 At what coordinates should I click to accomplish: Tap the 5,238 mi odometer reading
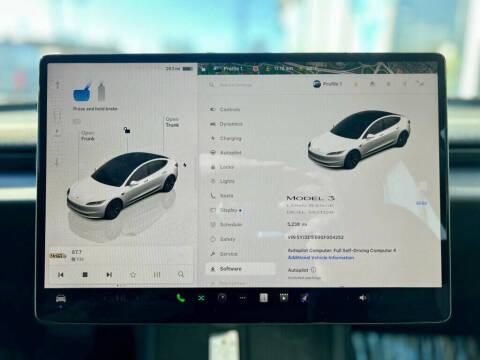297,224
